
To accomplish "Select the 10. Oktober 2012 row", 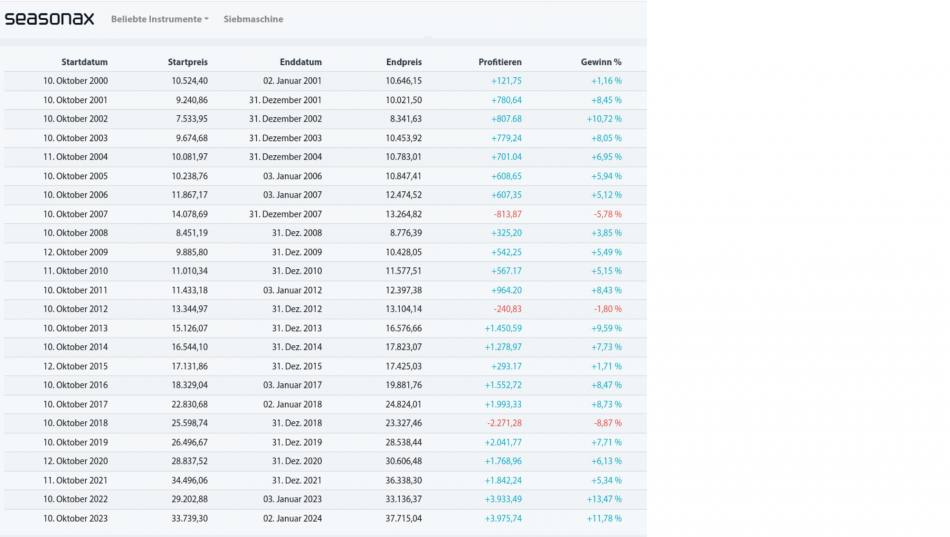I will coord(75,309).
